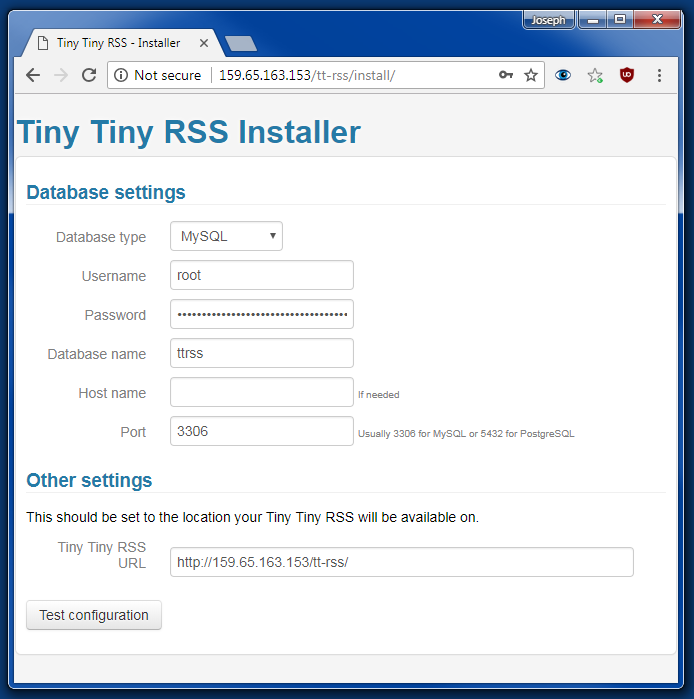Image resolution: width=694 pixels, height=699 pixels.
Task: Click the Tiny Tiny RSS URL field
Action: pyautogui.click(x=402, y=562)
